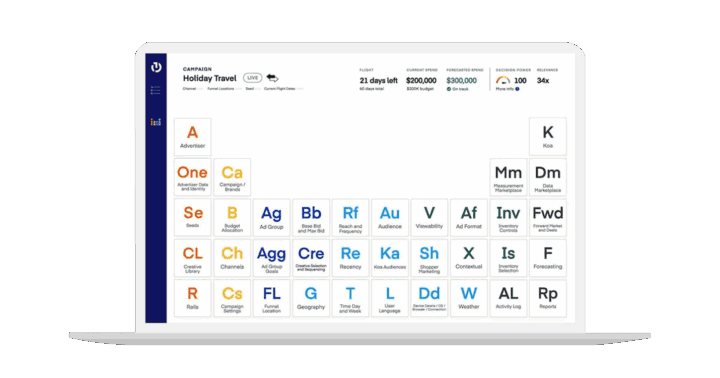This screenshot has height=378, width=720.
Task: Open the Dm Data Marketplace tile
Action: click(548, 177)
